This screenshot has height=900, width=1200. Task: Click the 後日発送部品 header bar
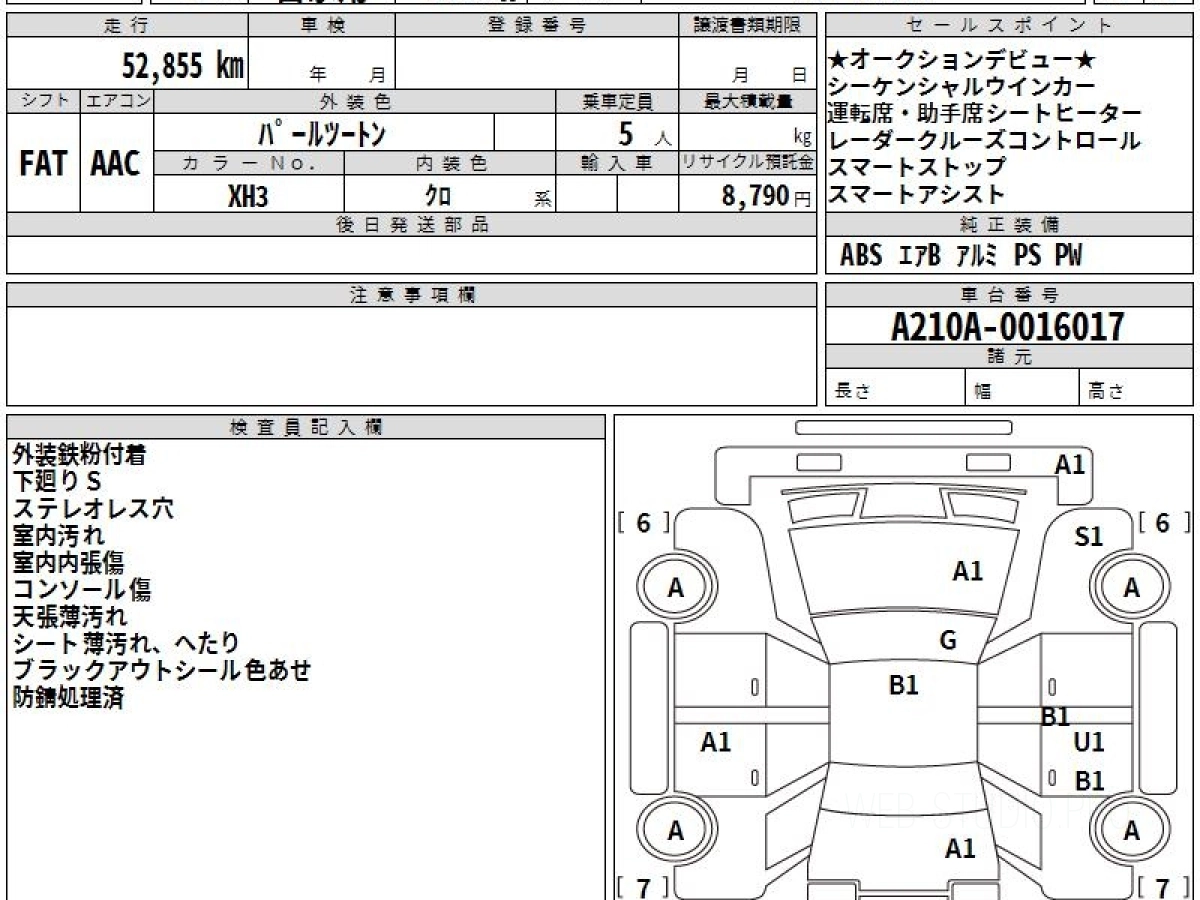point(412,224)
